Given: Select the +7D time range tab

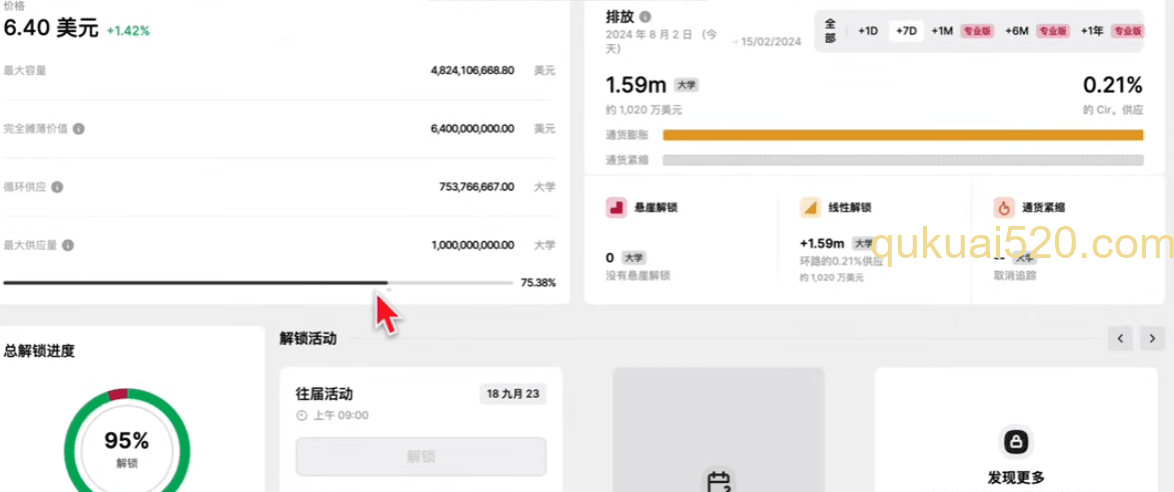Looking at the screenshot, I should point(906,31).
